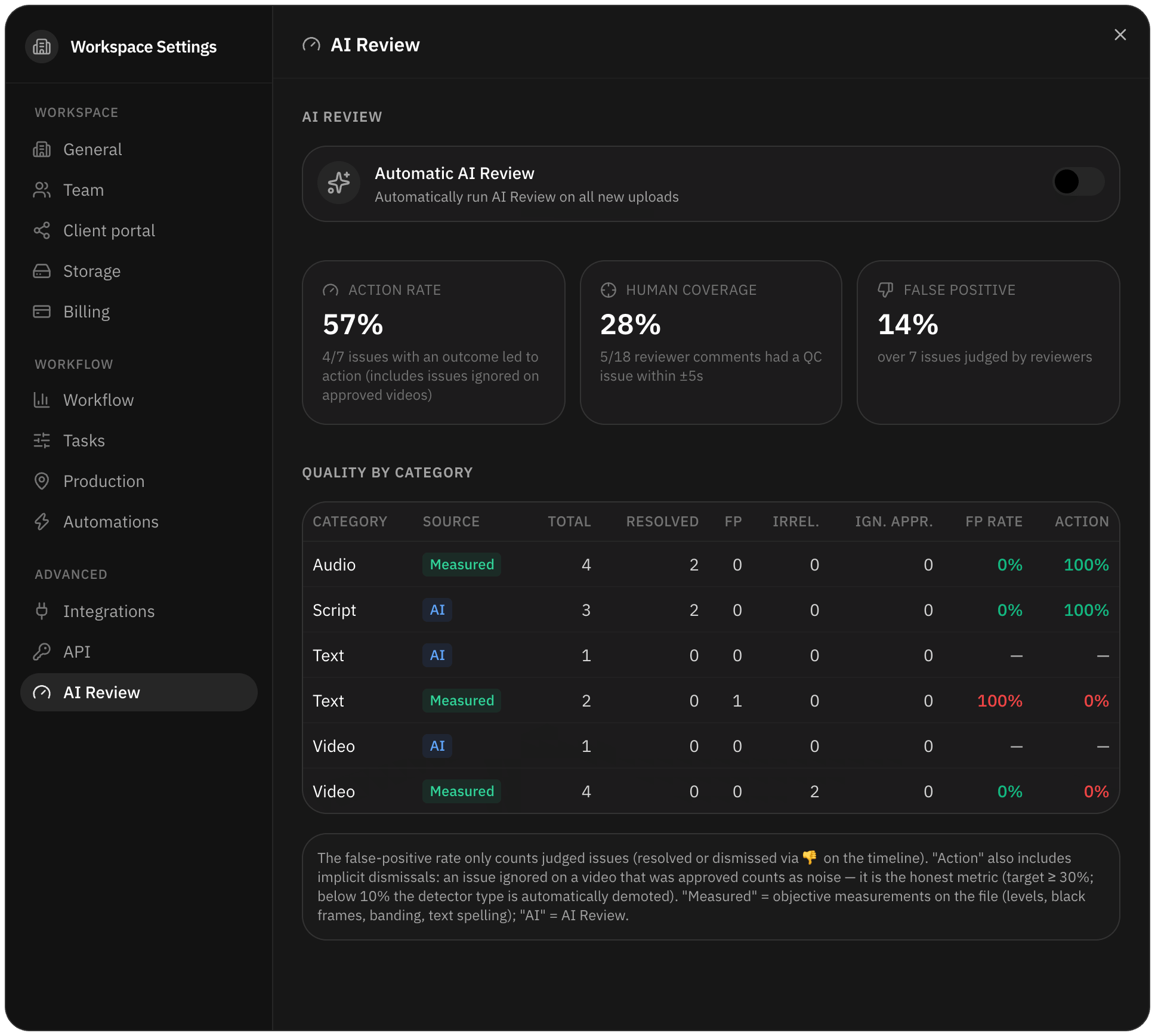The width and height of the screenshot is (1155, 1036).
Task: Click the Measured badge in Audio row
Action: pyautogui.click(x=462, y=565)
